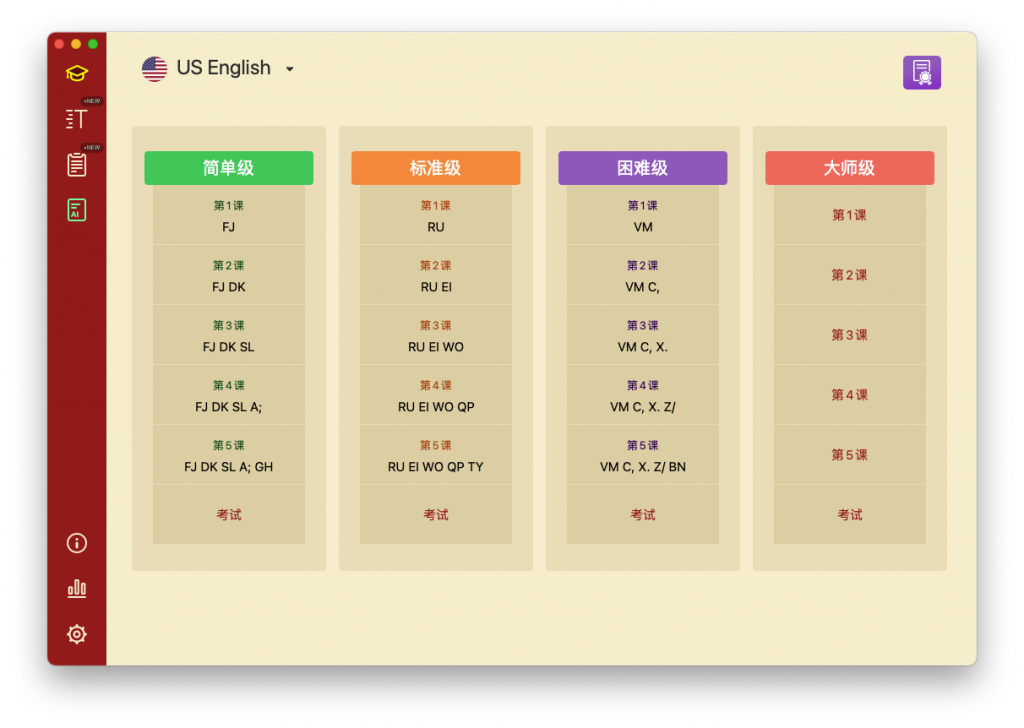The image size is (1024, 728).
Task: Open 困难级 lesson 1 VM
Action: pyautogui.click(x=643, y=215)
